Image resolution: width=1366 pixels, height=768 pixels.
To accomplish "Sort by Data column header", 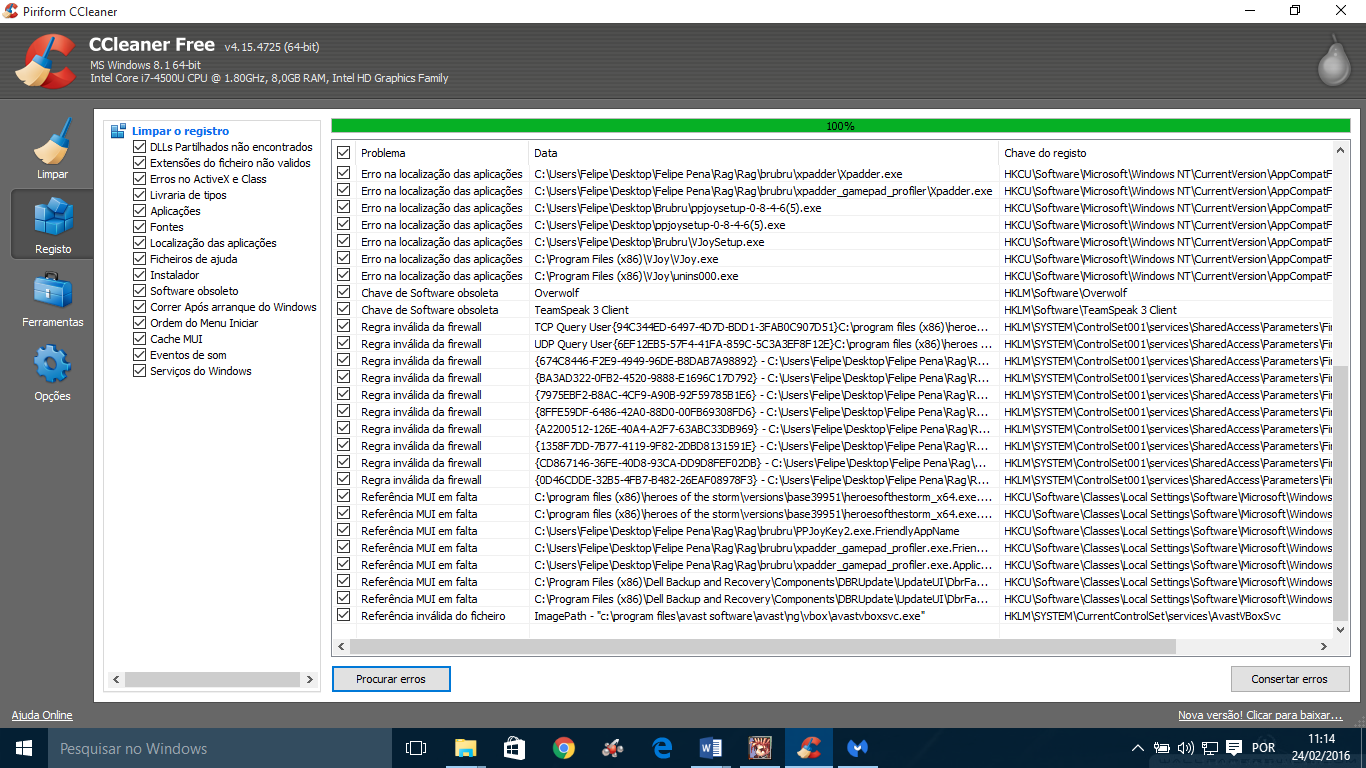I will tap(764, 153).
